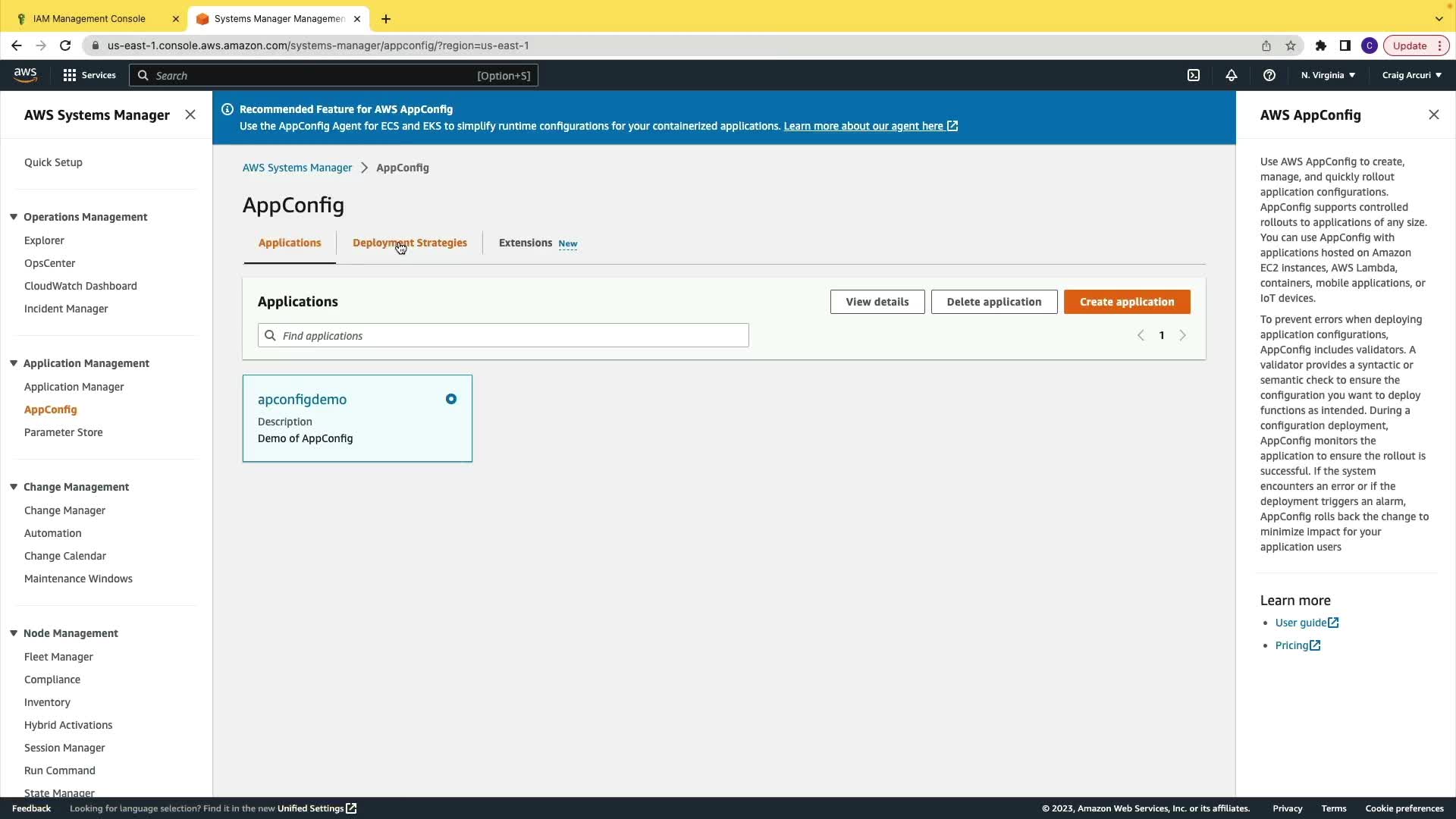
Task: Open the notifications bell icon
Action: tap(1232, 75)
